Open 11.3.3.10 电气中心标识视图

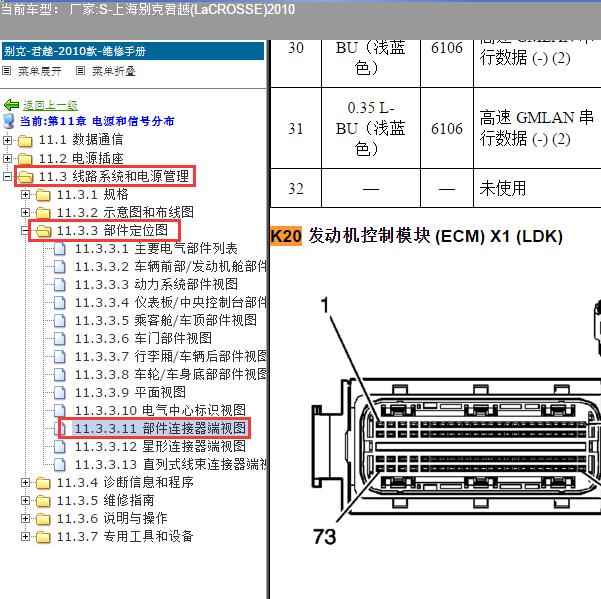coord(160,410)
